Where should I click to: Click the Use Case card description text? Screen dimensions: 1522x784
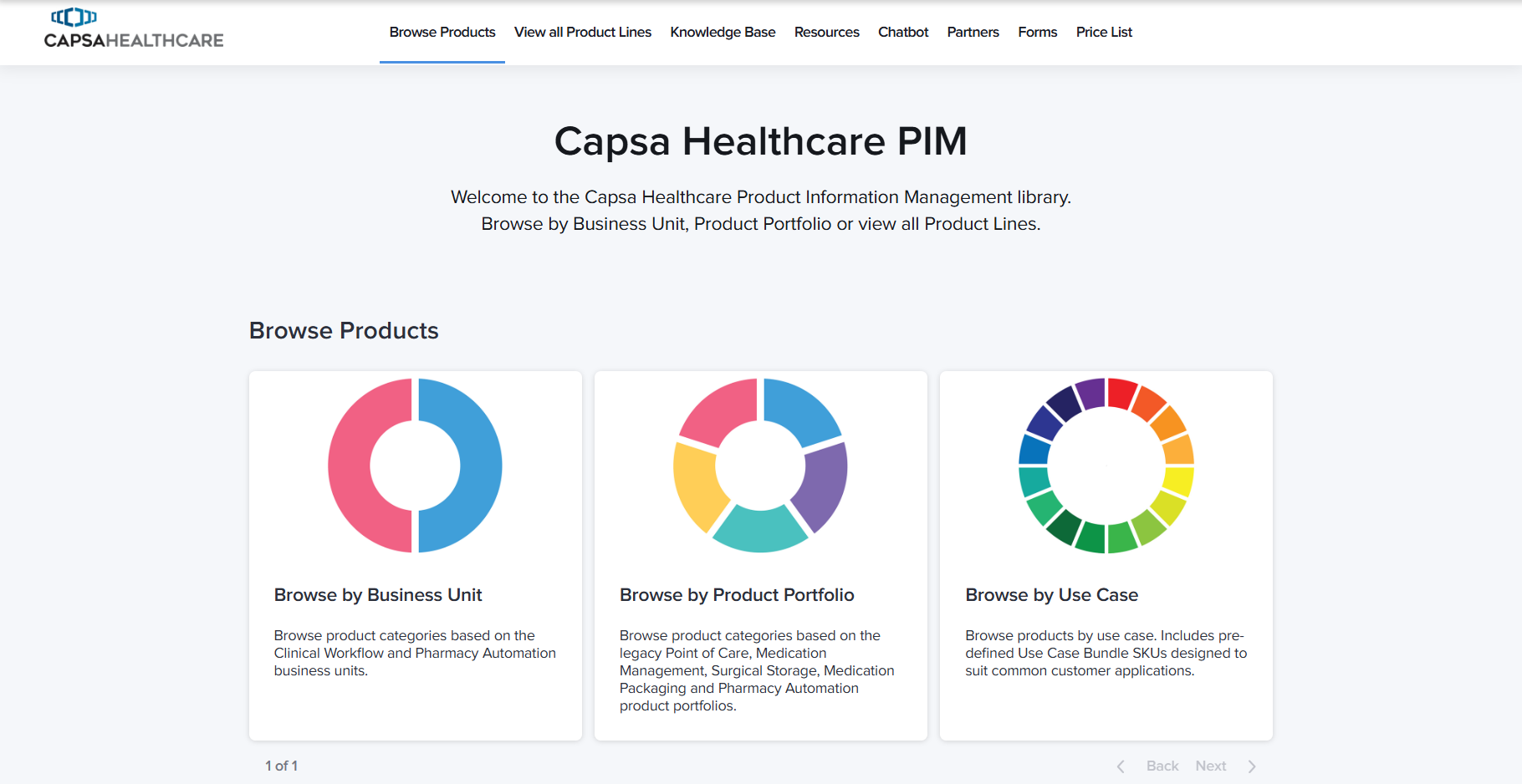[1106, 653]
